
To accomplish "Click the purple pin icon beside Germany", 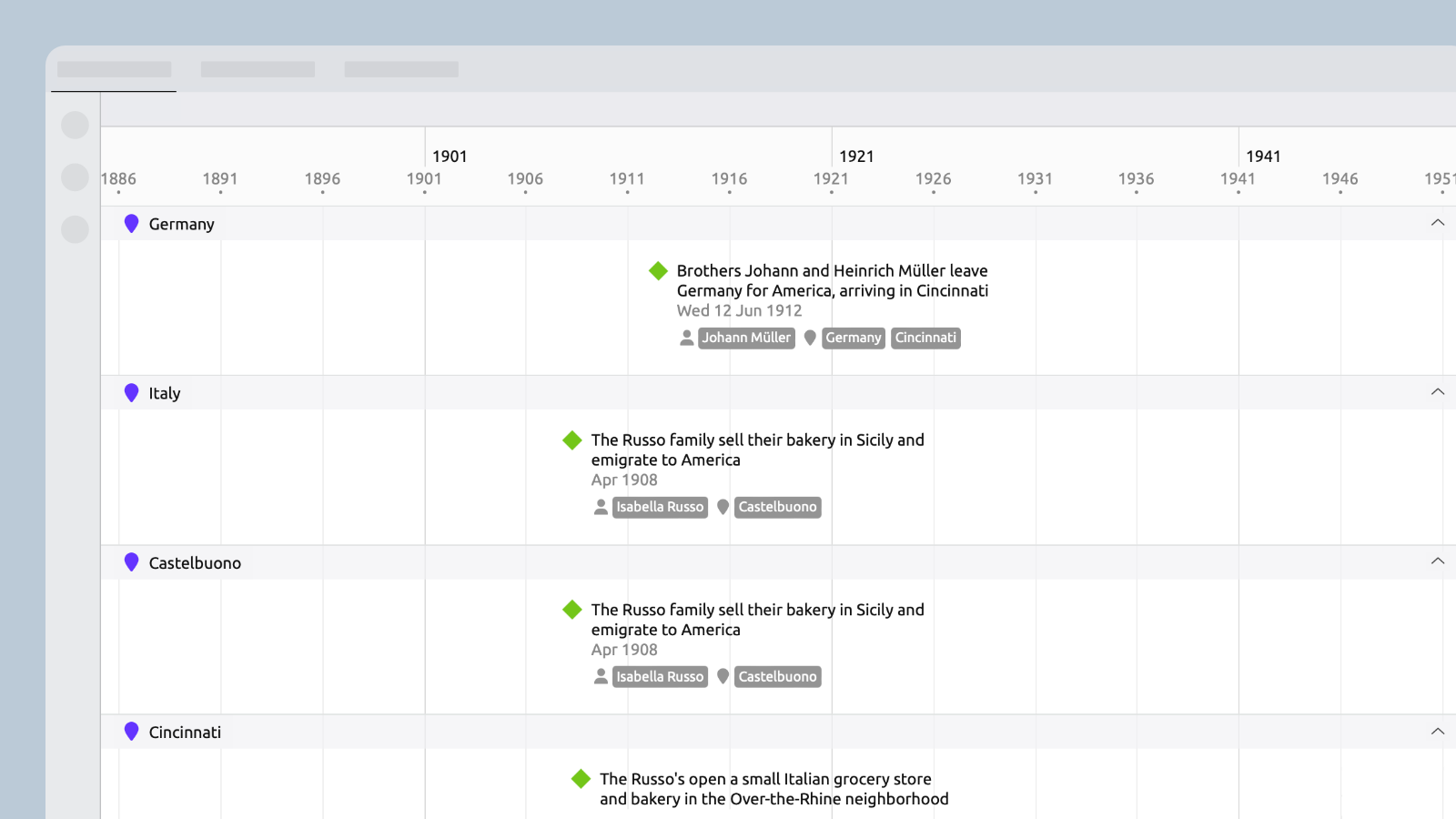I will pos(131,224).
